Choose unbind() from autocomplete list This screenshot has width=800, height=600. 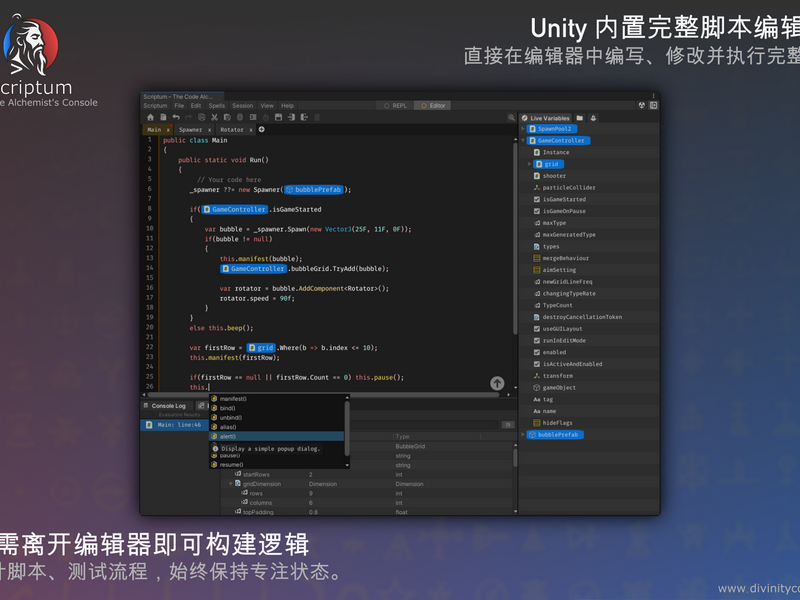[277, 418]
